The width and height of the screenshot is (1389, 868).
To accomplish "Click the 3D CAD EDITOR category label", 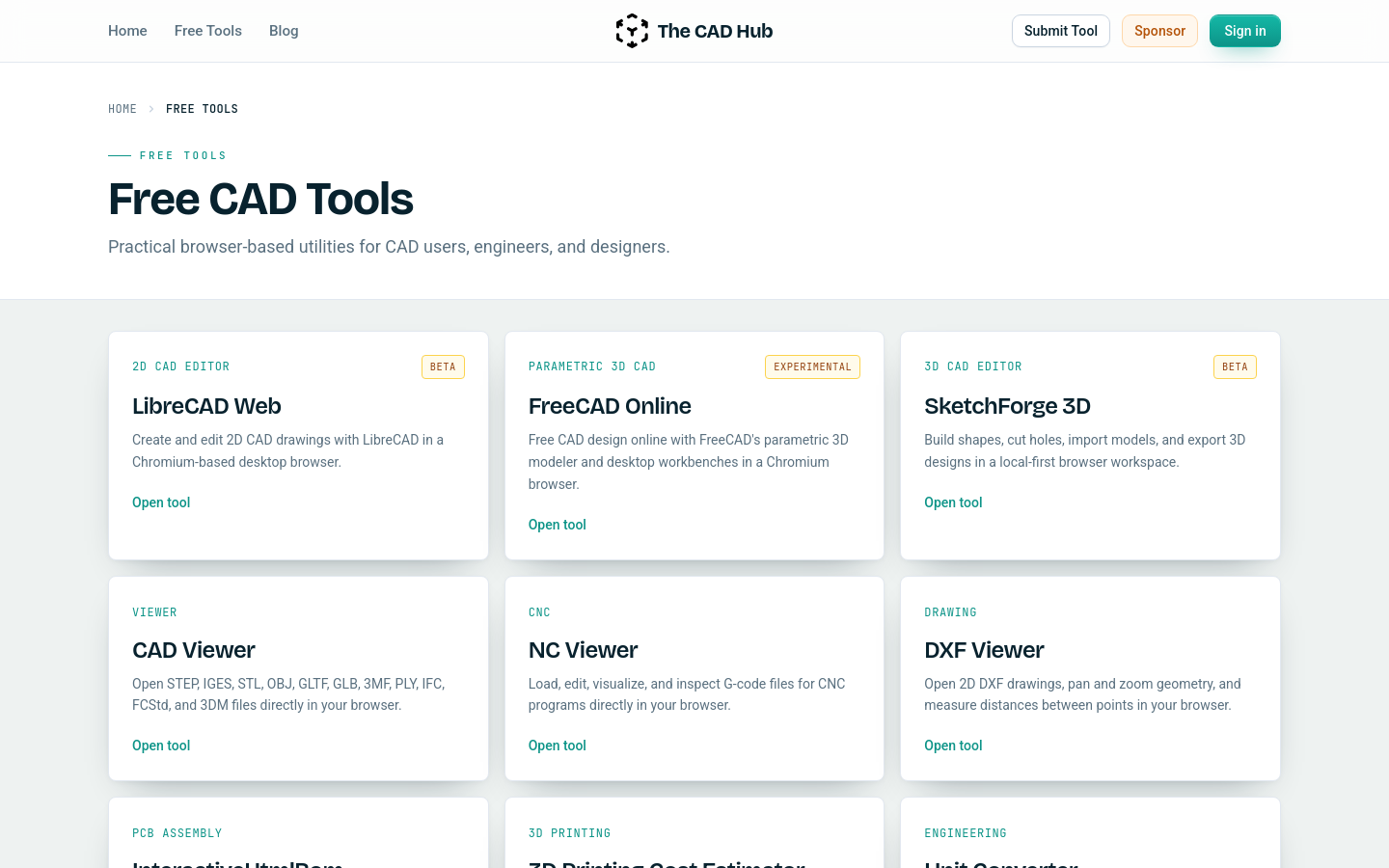I will tap(973, 366).
